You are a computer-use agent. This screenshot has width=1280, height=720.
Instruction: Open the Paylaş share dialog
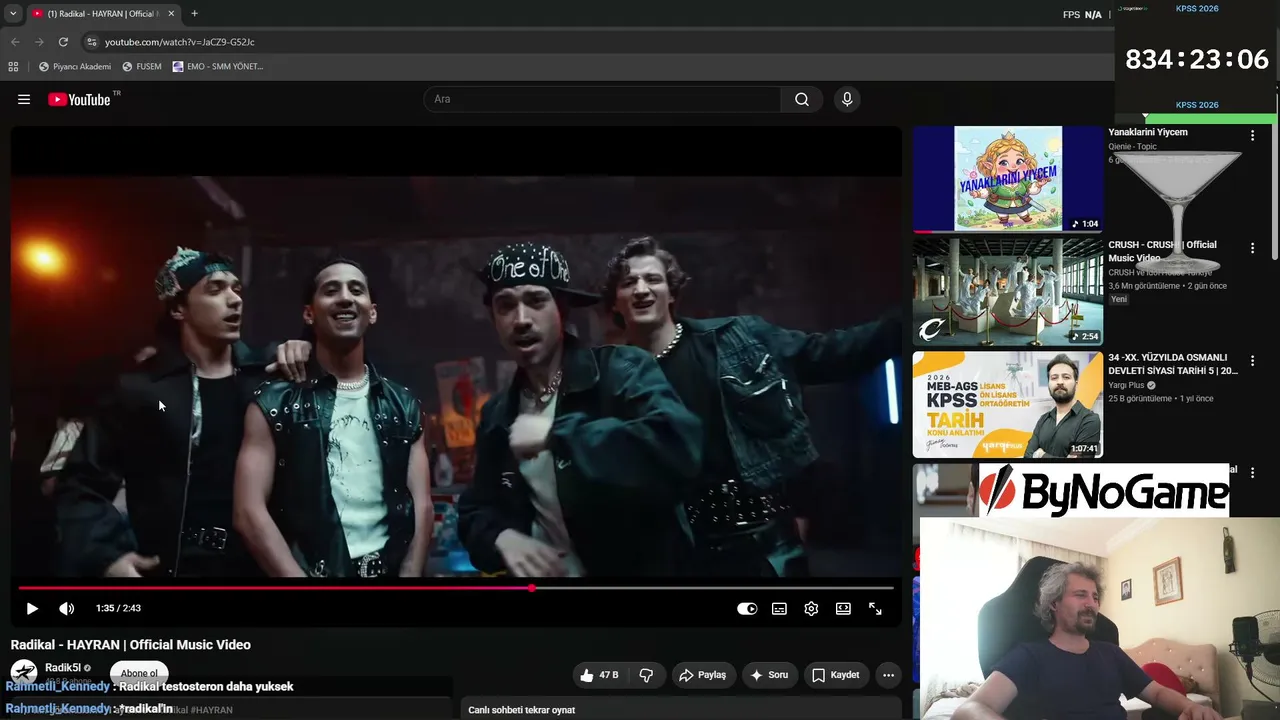[703, 675]
